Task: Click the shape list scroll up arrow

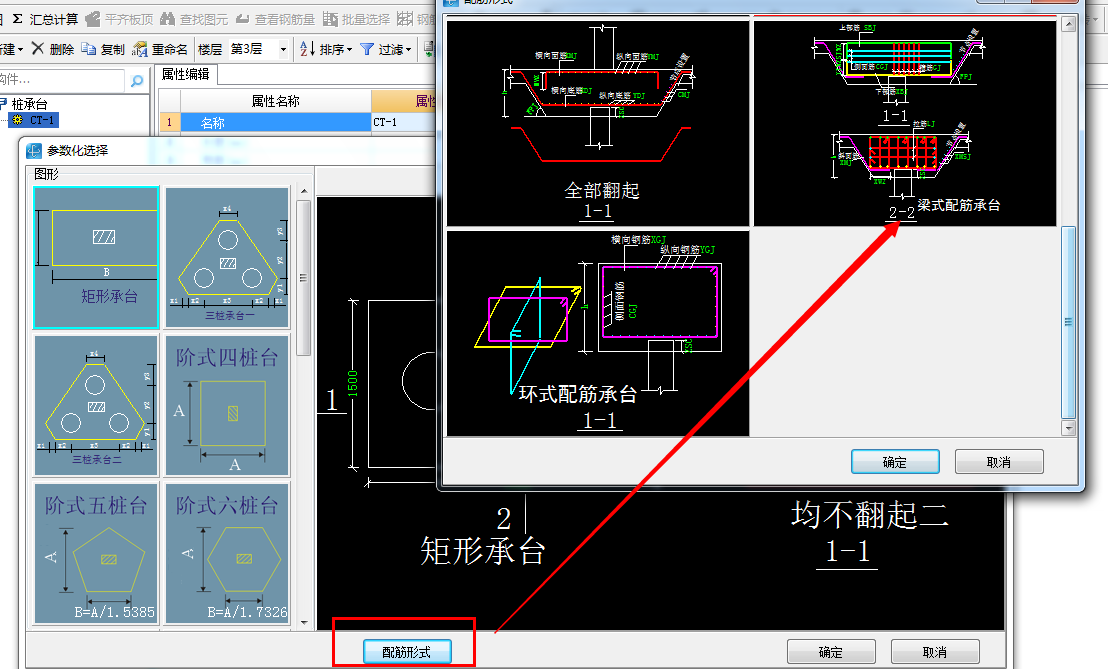Action: pyautogui.click(x=304, y=191)
